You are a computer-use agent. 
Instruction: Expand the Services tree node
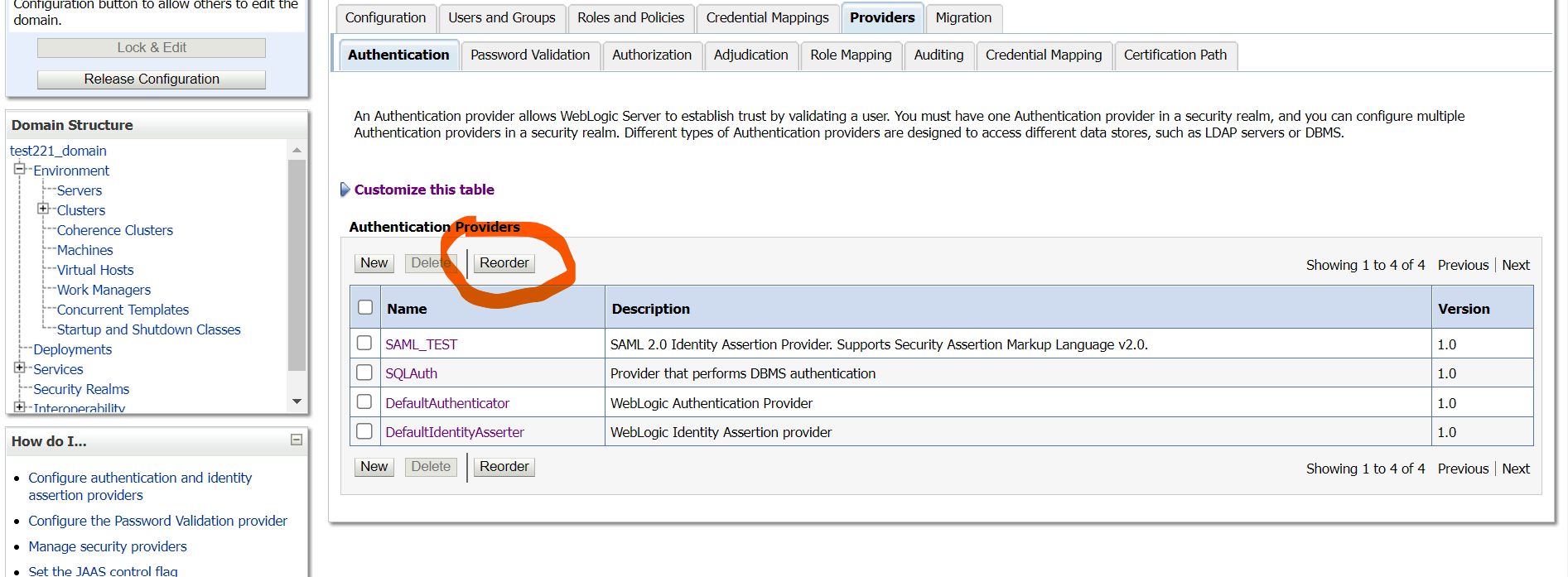(x=19, y=368)
